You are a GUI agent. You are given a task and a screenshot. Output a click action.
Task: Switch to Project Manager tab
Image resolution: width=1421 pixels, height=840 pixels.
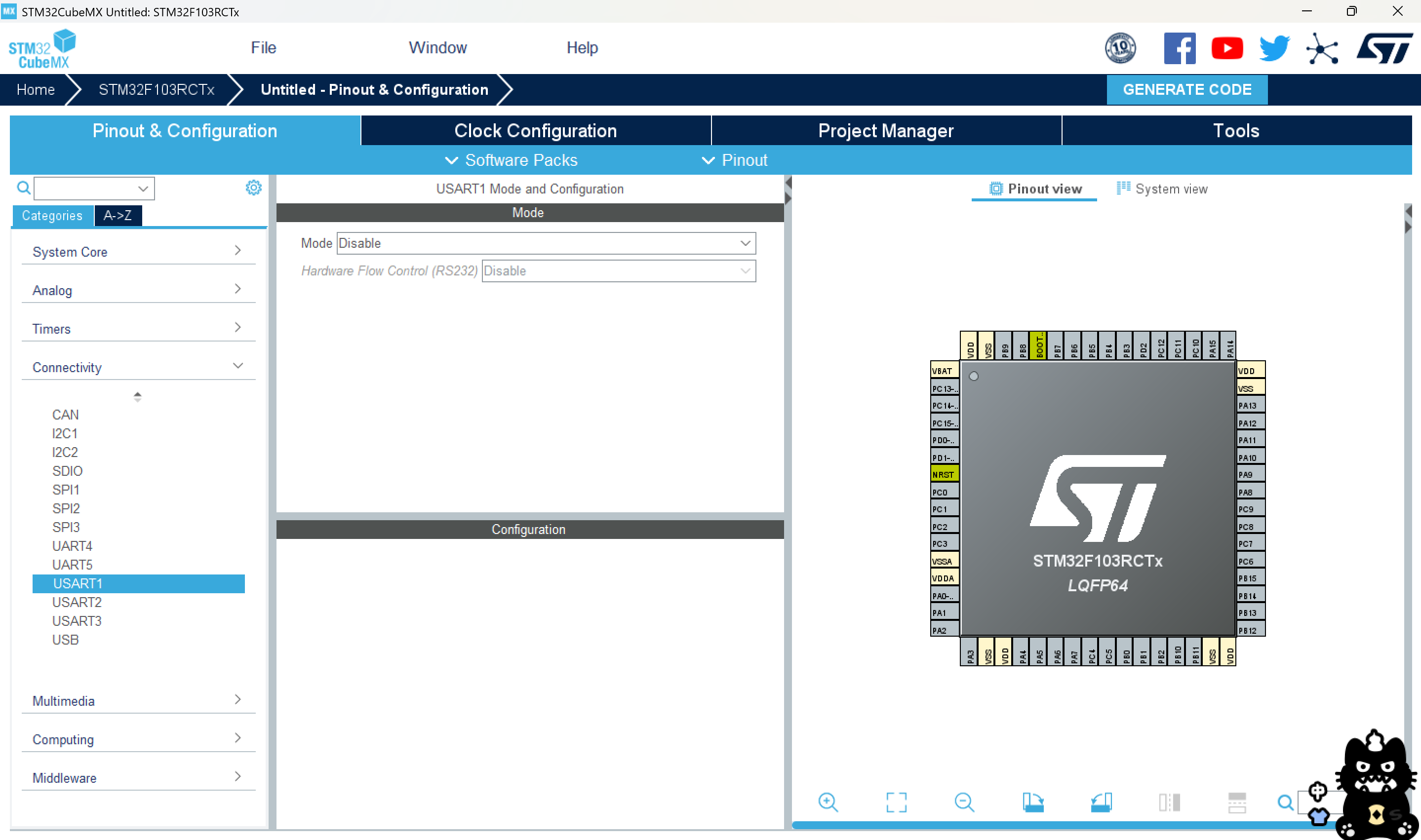pos(886,131)
